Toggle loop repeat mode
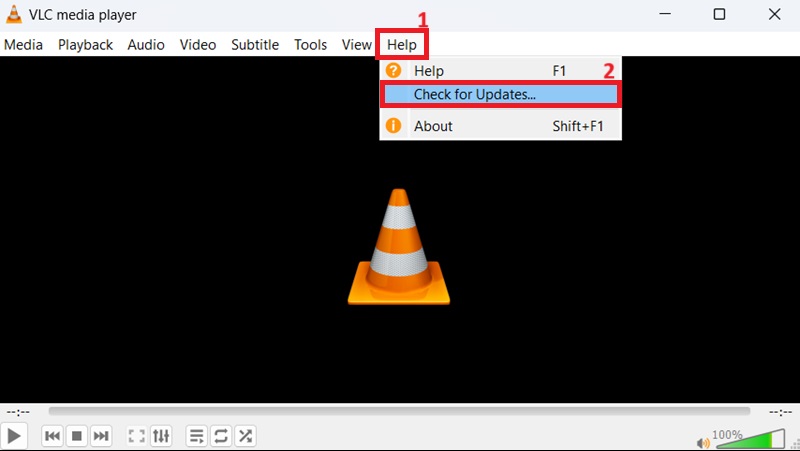 point(220,436)
